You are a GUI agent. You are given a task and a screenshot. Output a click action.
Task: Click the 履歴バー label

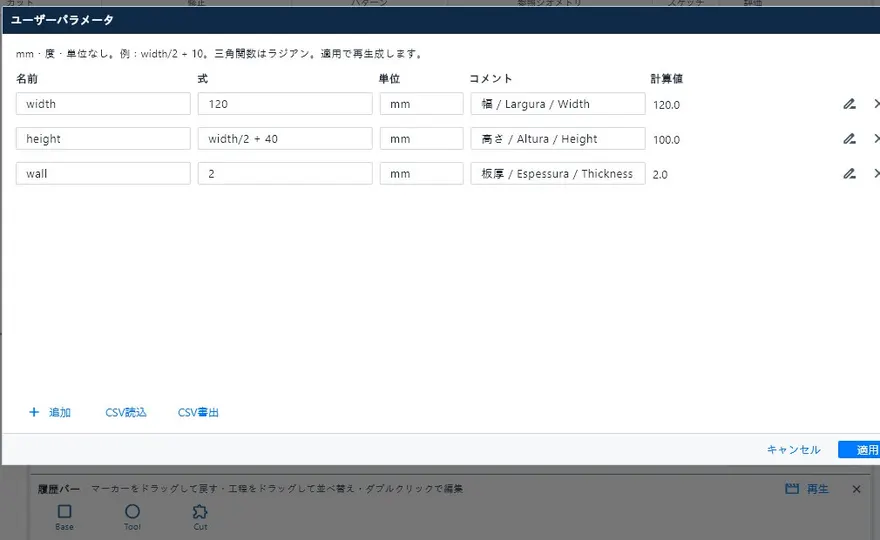[x=59, y=489]
